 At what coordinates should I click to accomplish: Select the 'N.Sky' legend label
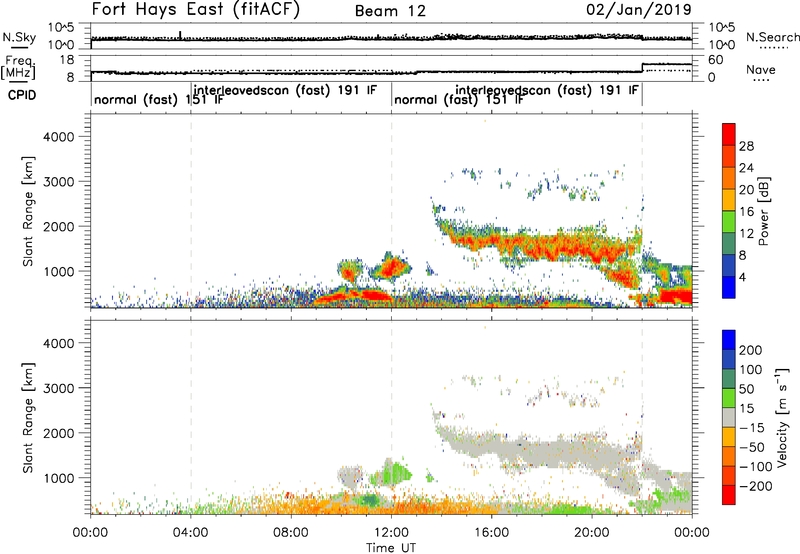pyautogui.click(x=19, y=37)
